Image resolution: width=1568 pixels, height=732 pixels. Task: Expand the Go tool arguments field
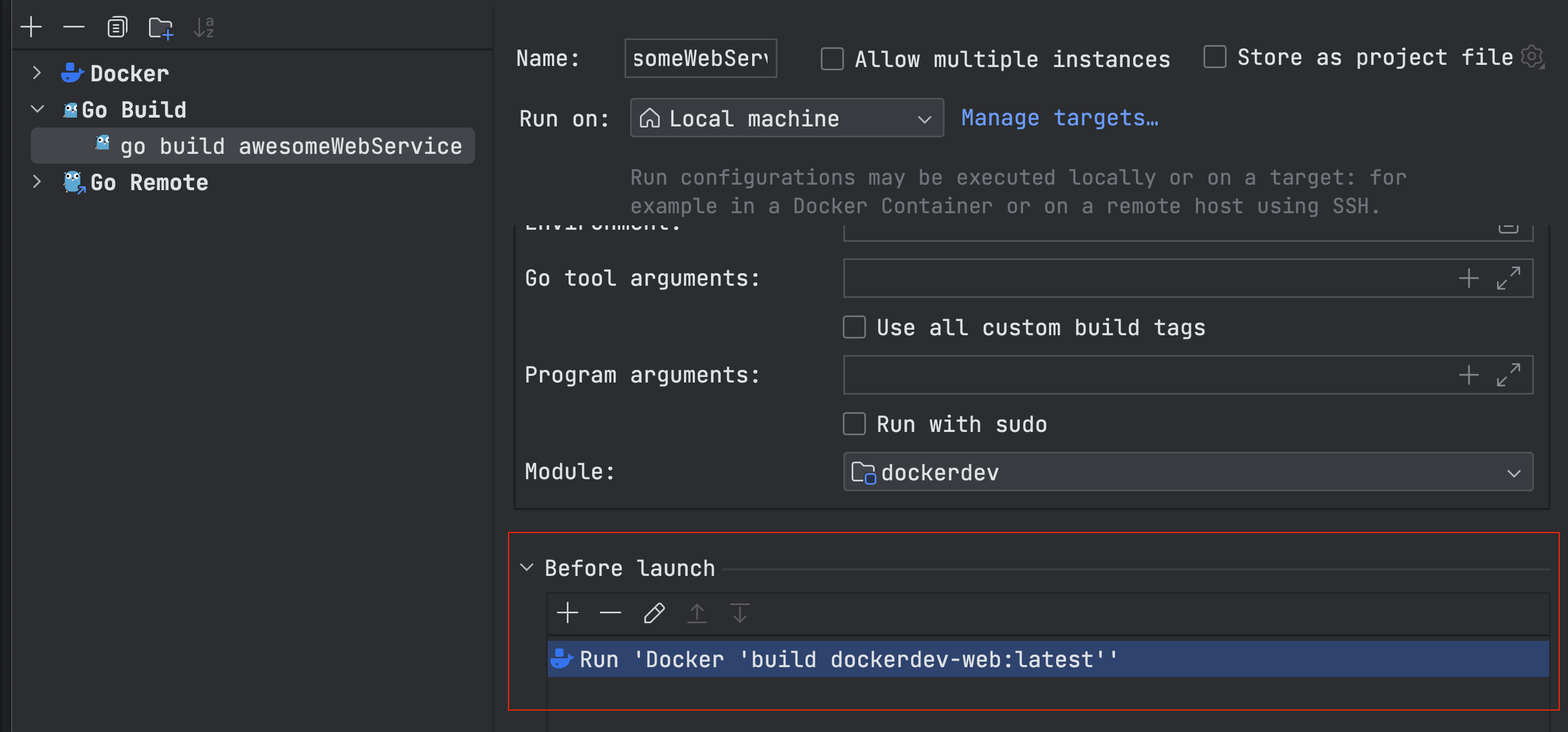pyautogui.click(x=1509, y=278)
